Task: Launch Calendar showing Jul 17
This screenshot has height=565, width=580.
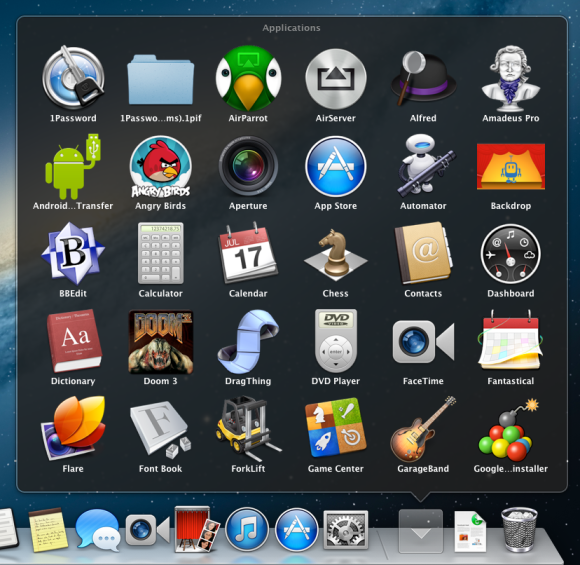Action: pyautogui.click(x=248, y=253)
